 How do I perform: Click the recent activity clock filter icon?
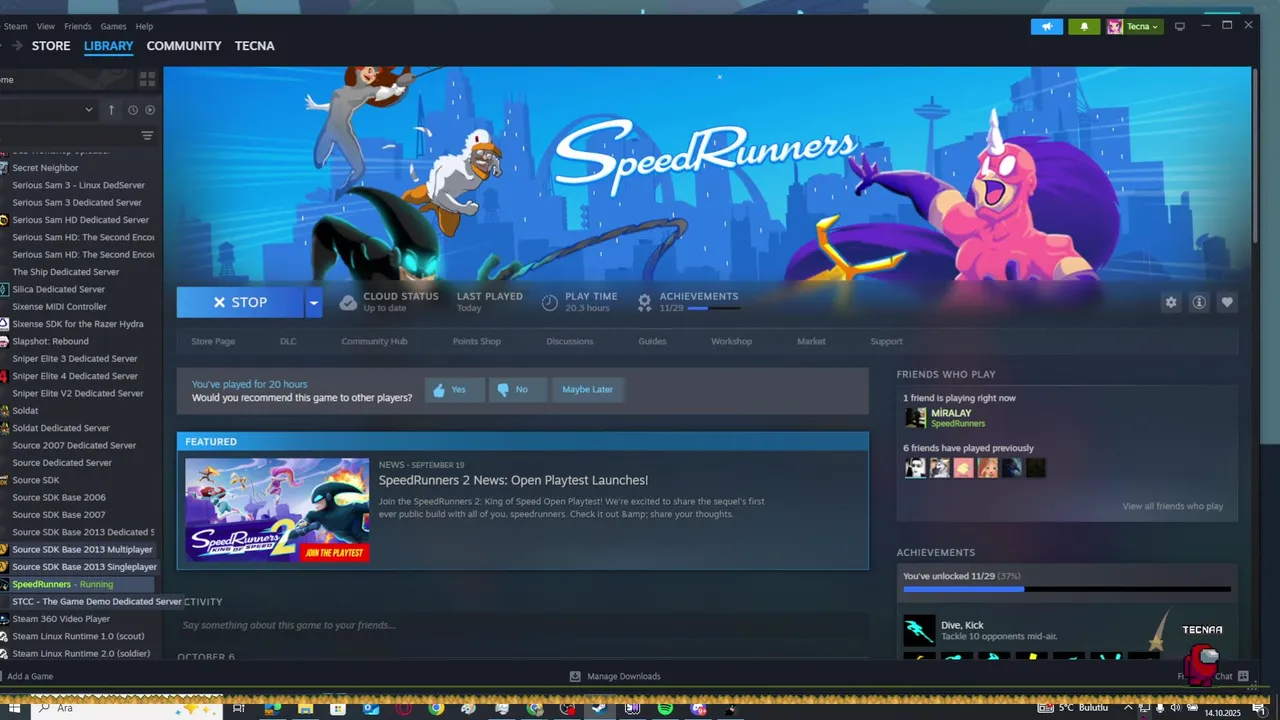(132, 110)
